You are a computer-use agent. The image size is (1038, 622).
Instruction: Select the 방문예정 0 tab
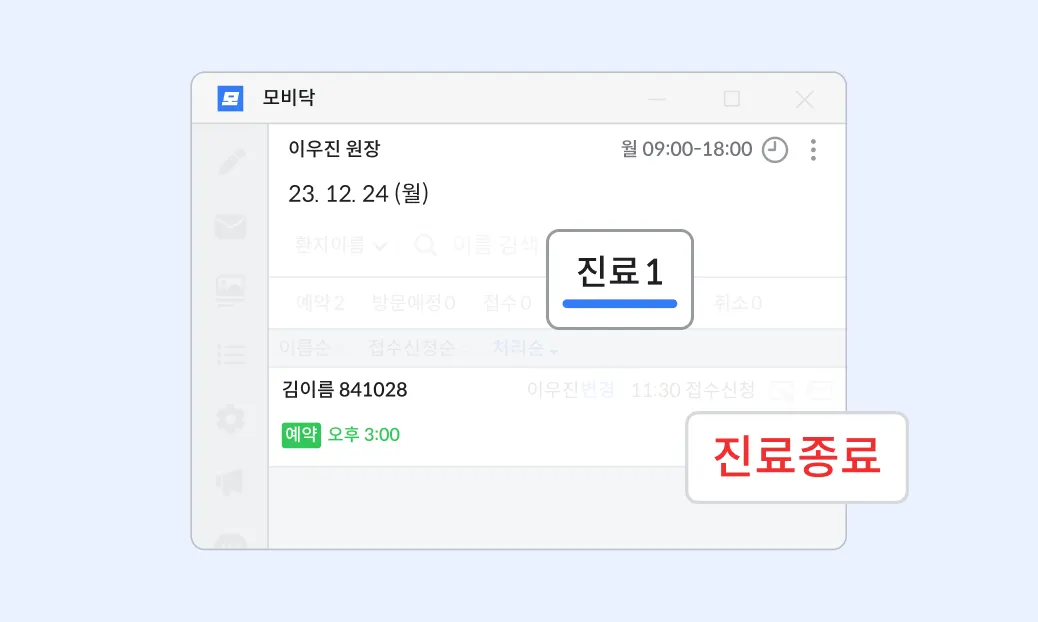pos(413,303)
